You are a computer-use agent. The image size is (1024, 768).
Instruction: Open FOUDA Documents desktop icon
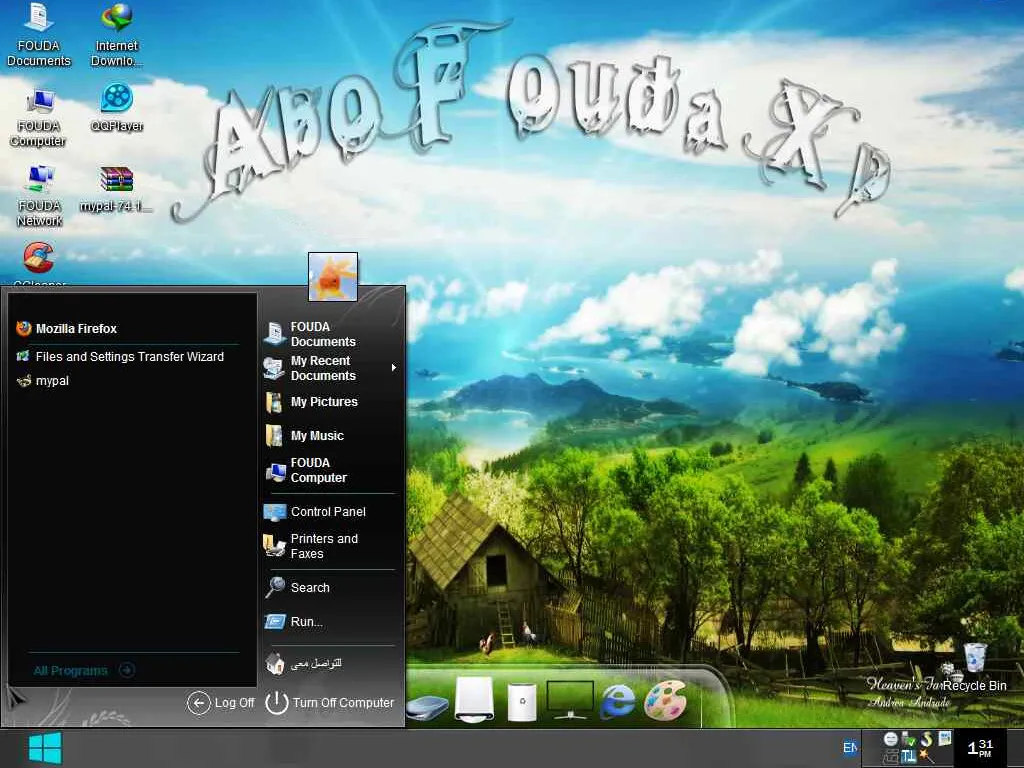pyautogui.click(x=39, y=36)
